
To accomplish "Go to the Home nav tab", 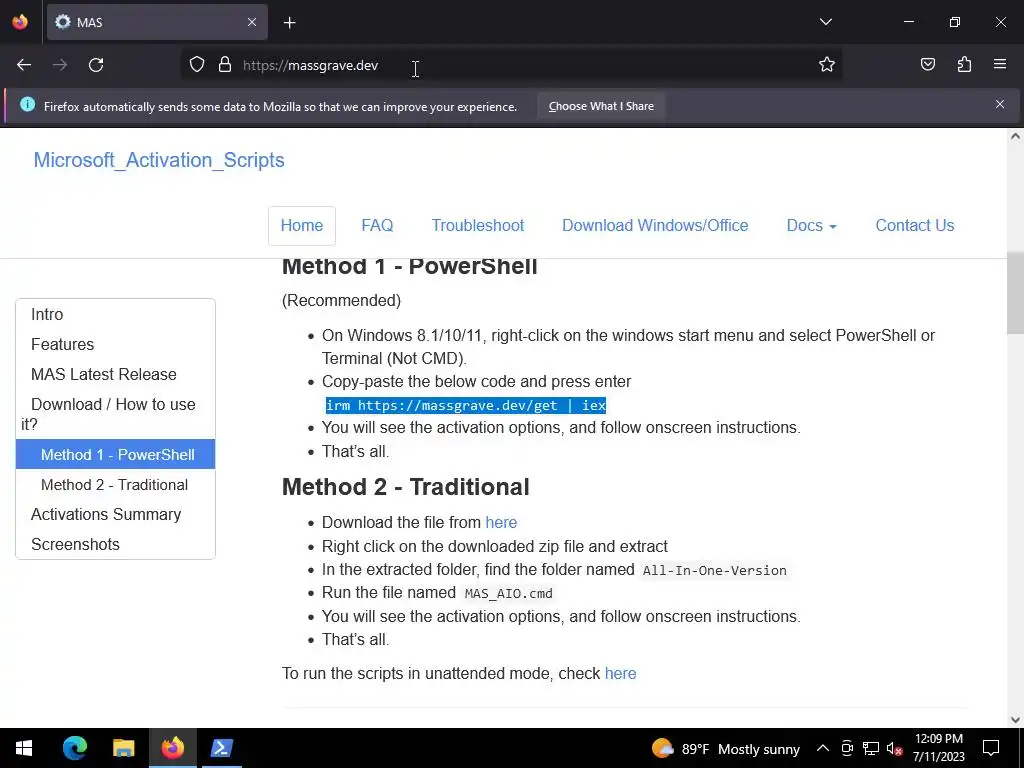I will (x=302, y=226).
